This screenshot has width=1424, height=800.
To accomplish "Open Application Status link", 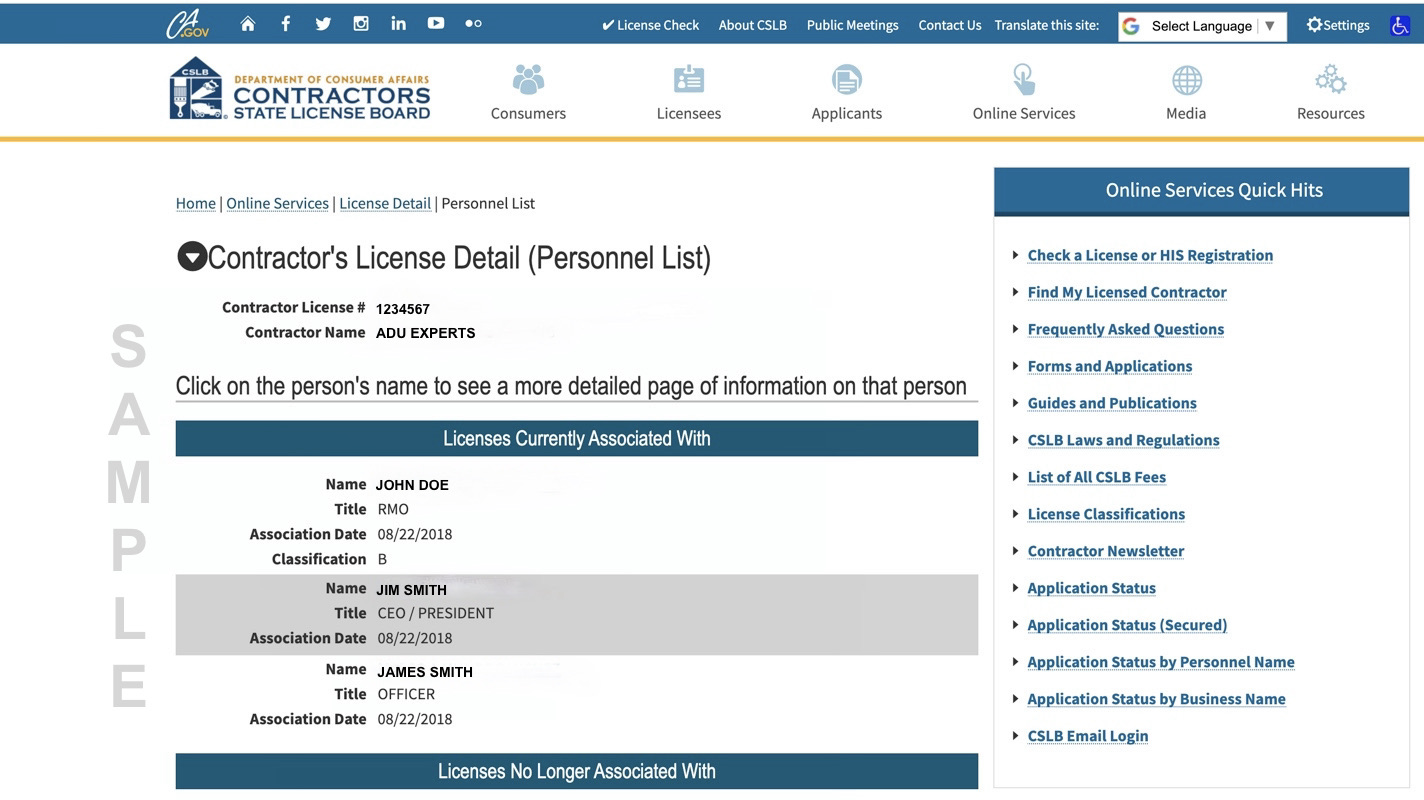I will (x=1092, y=588).
